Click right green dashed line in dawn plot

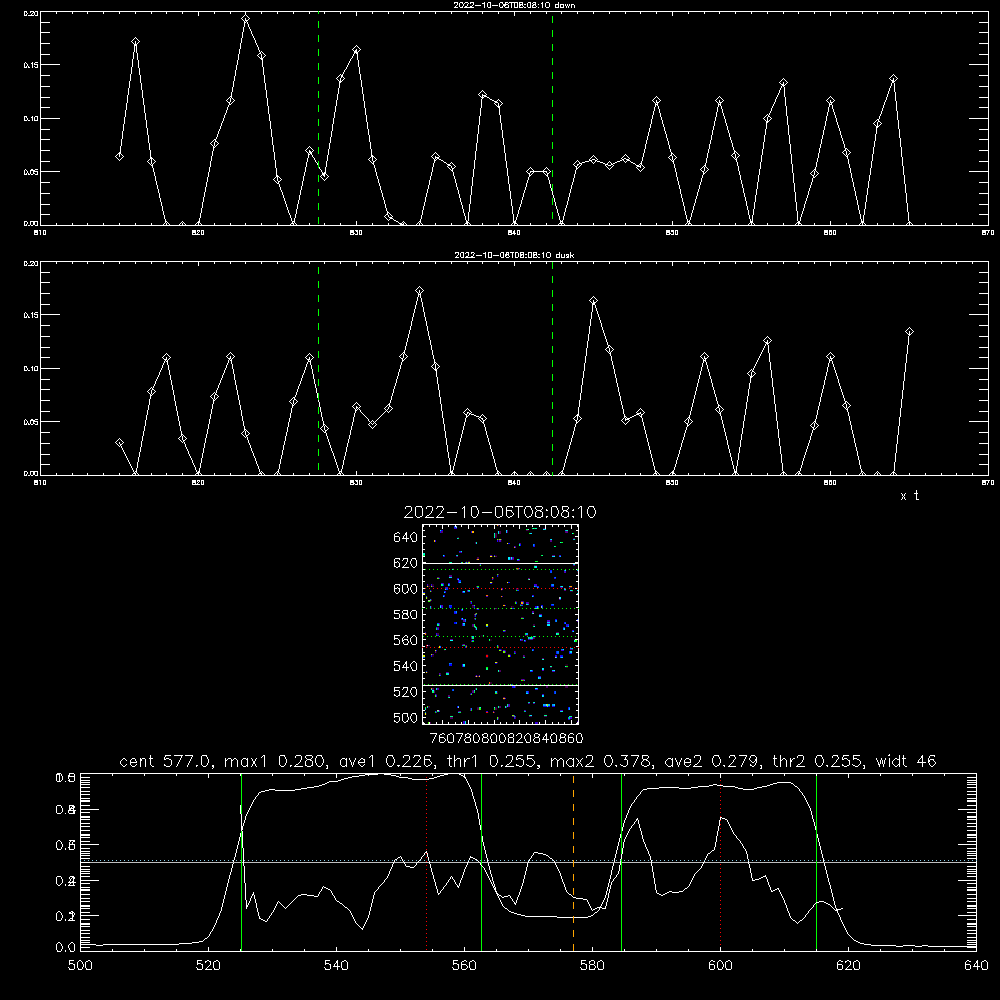click(x=552, y=118)
